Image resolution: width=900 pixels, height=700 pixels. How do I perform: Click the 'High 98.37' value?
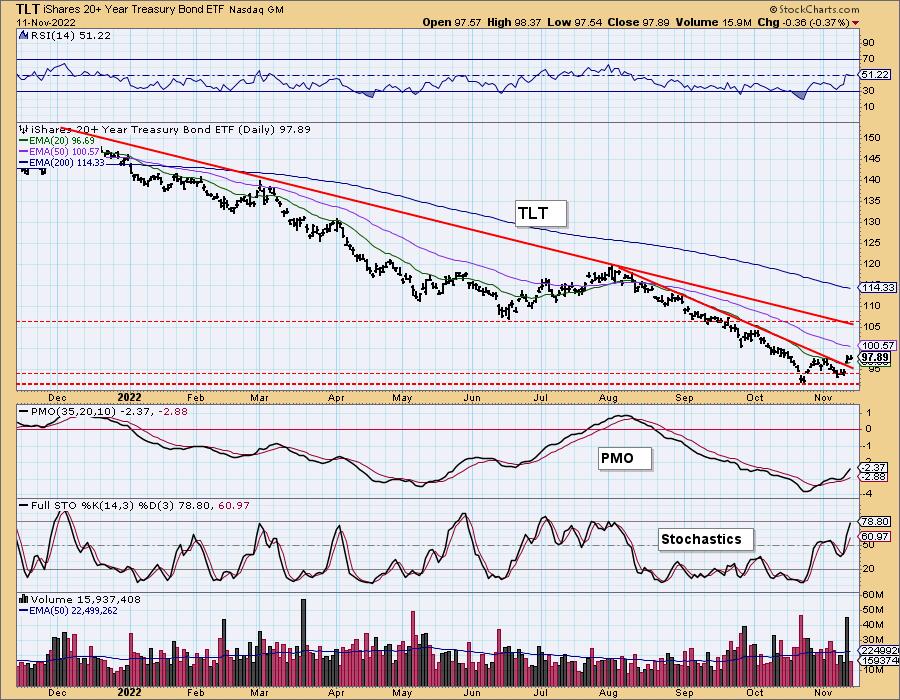click(x=514, y=22)
